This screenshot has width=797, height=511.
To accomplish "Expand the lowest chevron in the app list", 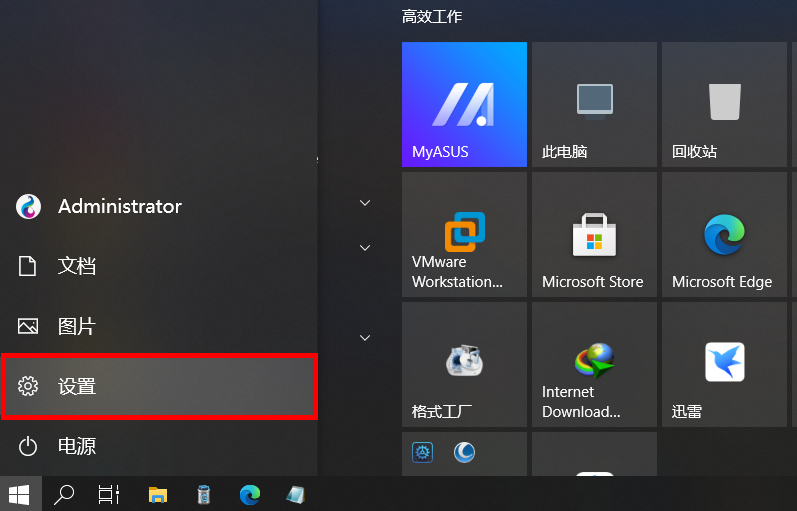I will coord(365,338).
